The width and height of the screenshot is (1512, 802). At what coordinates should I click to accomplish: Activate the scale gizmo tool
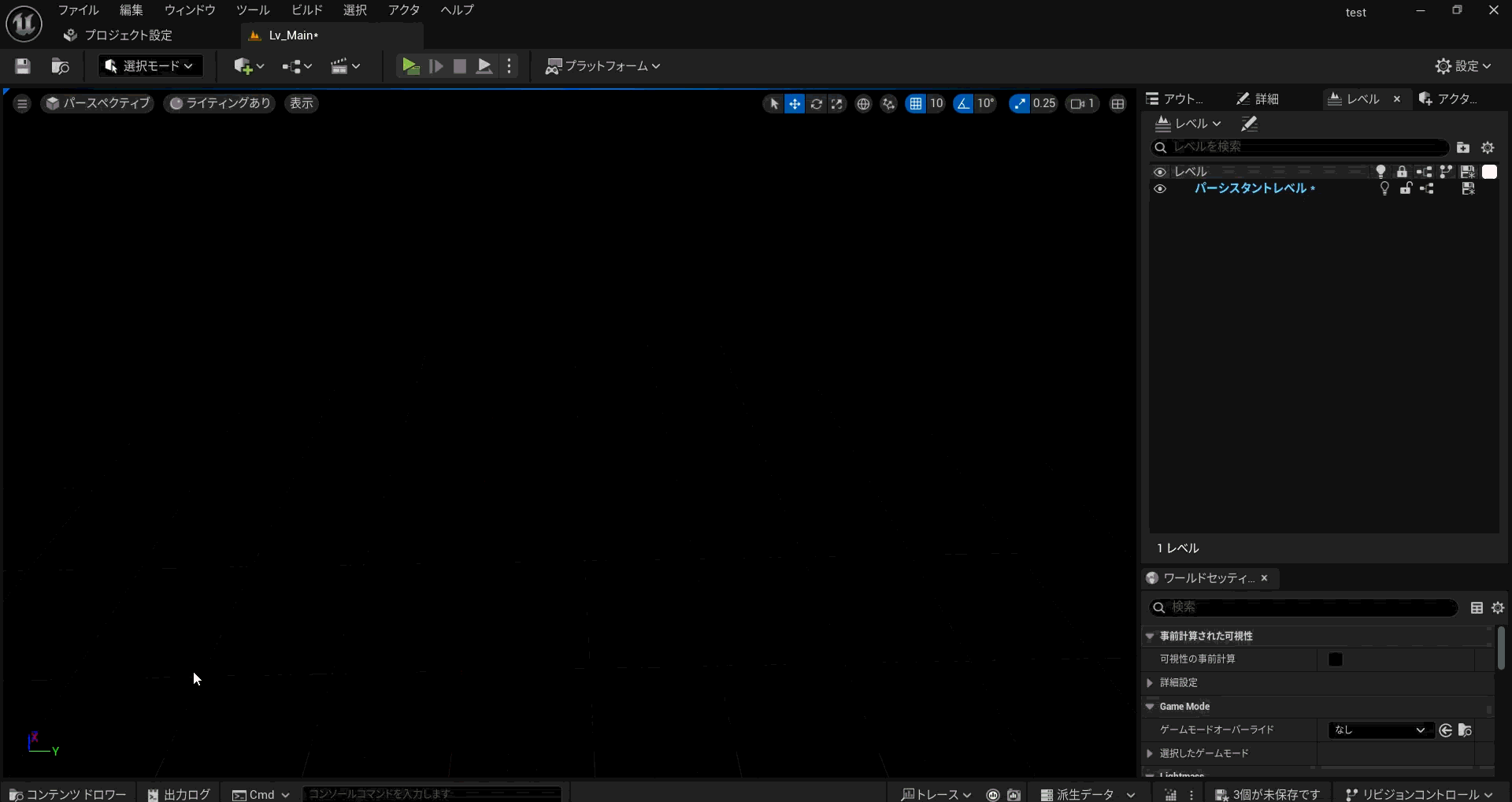[837, 104]
